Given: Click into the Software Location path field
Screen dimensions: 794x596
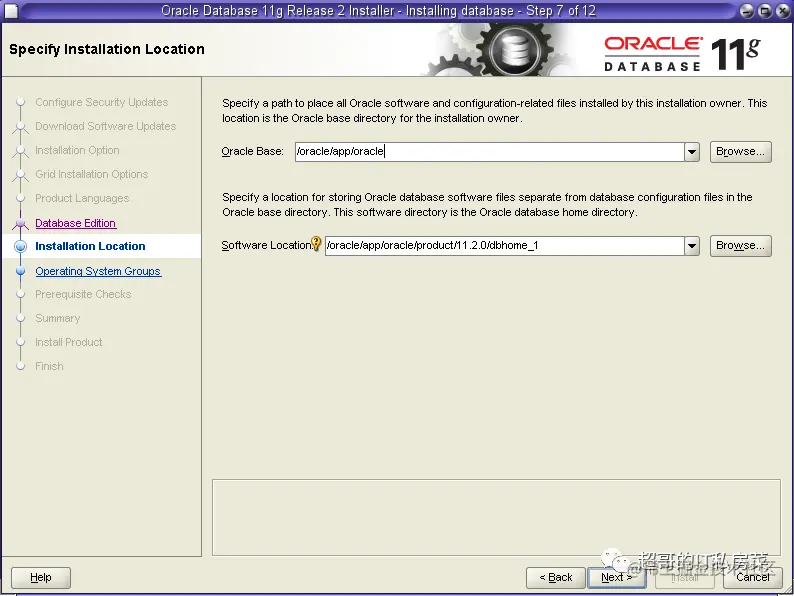Looking at the screenshot, I should [504, 246].
